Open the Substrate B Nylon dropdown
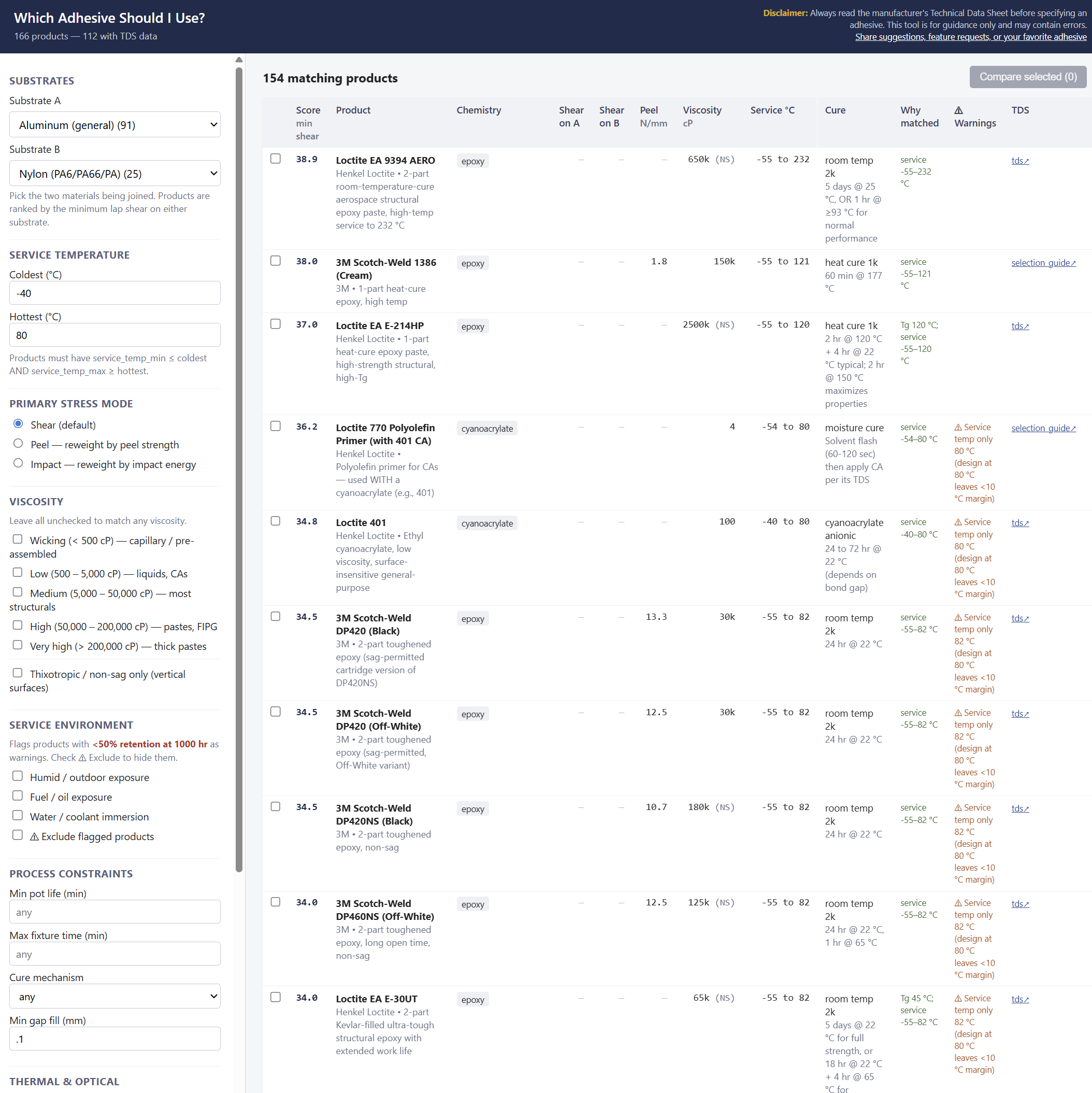 click(115, 174)
